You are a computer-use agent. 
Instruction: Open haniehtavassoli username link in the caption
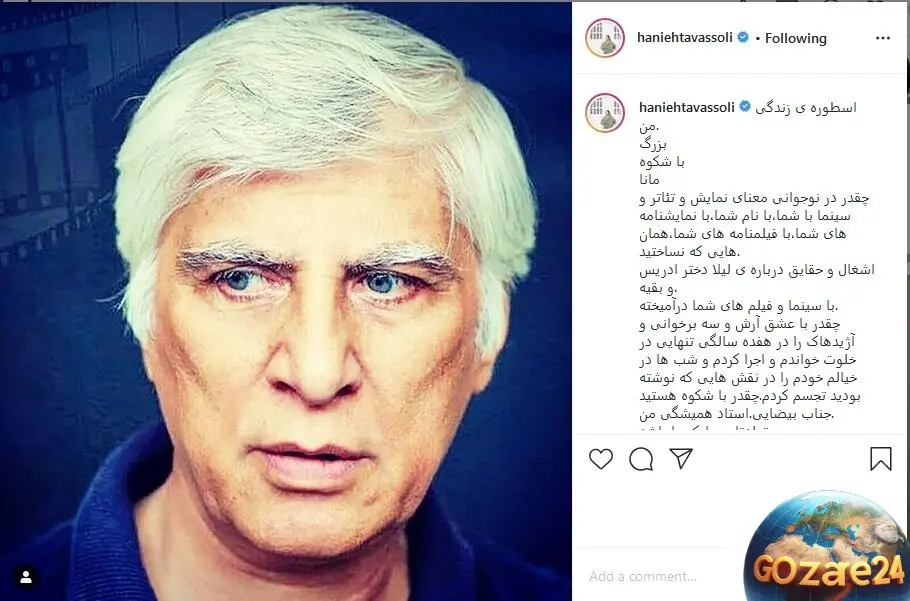tap(687, 107)
